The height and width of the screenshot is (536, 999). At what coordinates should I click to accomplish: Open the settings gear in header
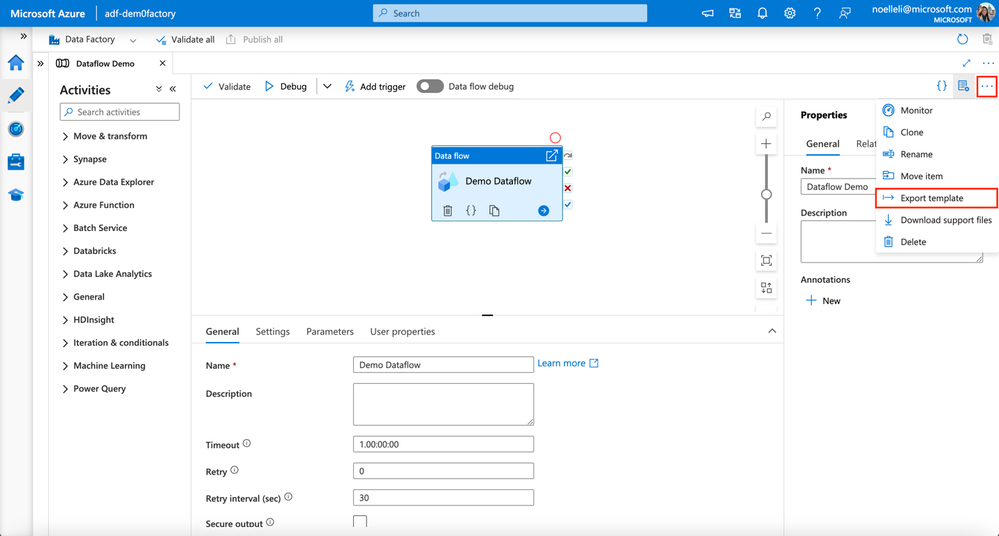point(789,13)
